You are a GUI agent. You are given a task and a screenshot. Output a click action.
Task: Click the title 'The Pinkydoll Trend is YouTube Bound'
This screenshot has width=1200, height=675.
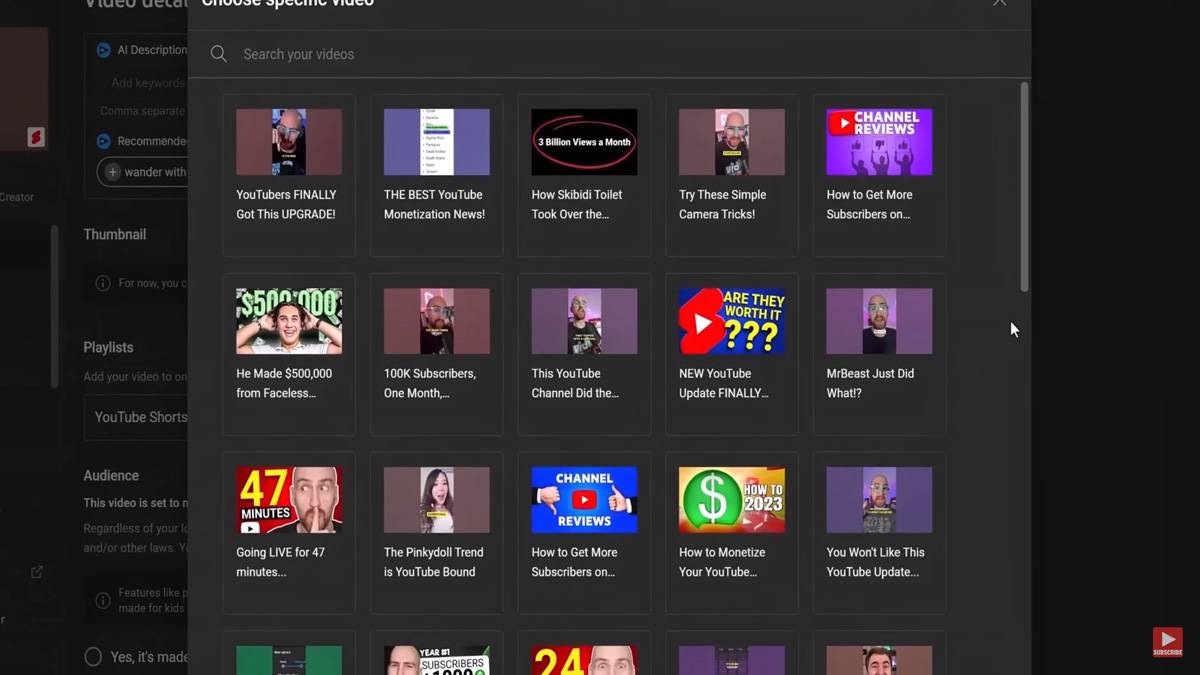[434, 562]
